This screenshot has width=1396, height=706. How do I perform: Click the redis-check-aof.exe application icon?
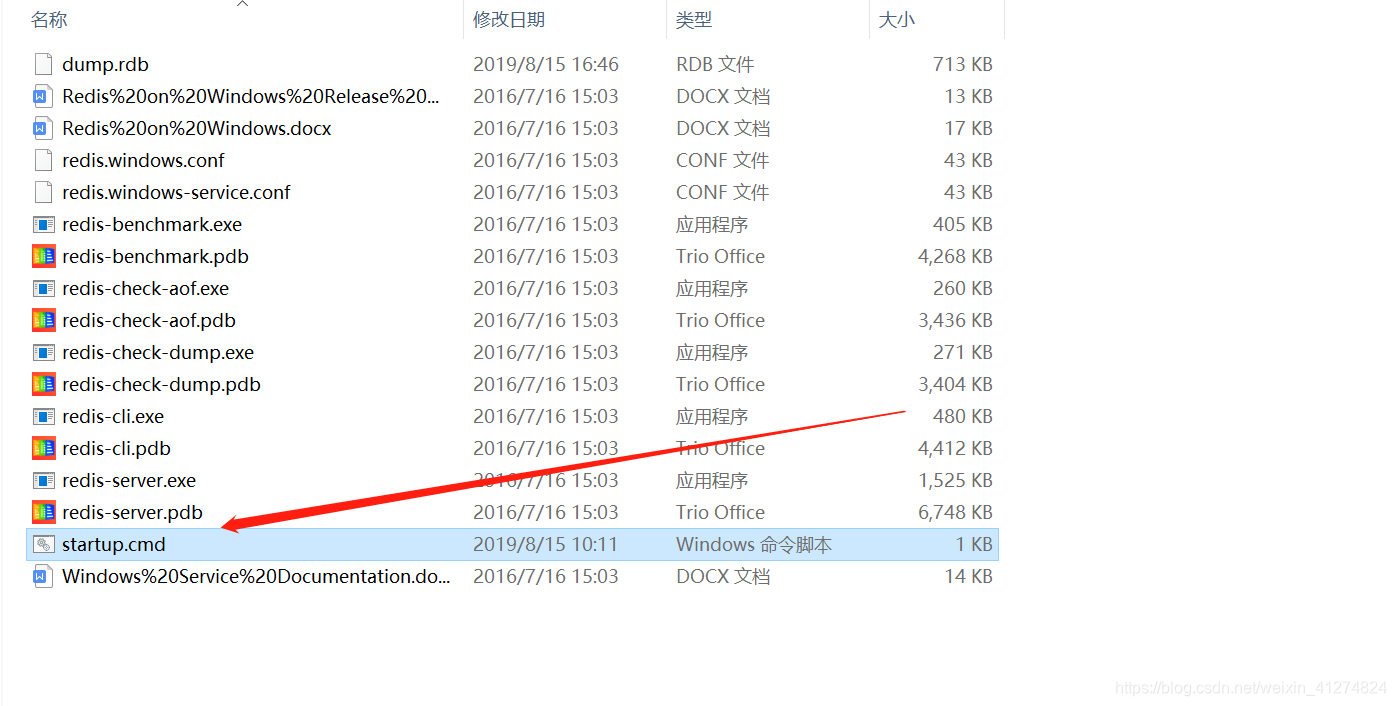pos(43,289)
